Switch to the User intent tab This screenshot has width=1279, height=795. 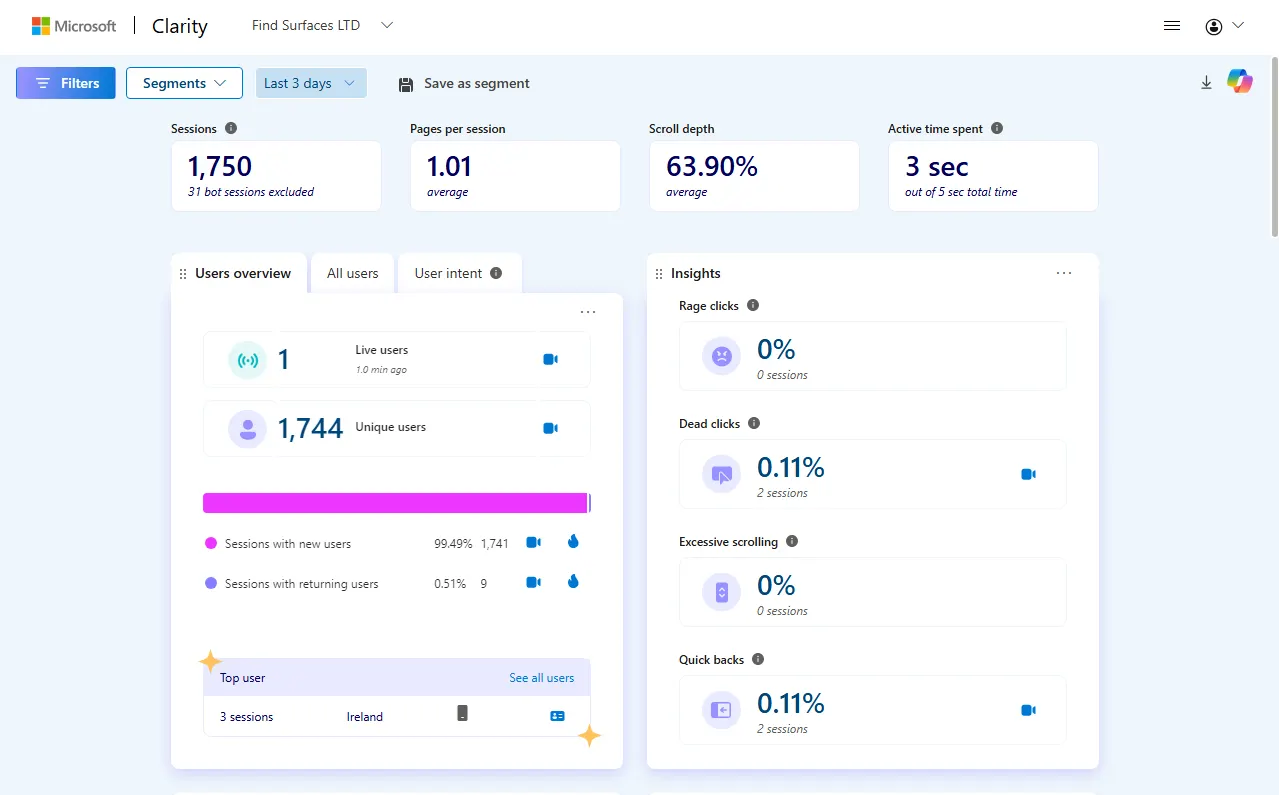(460, 273)
